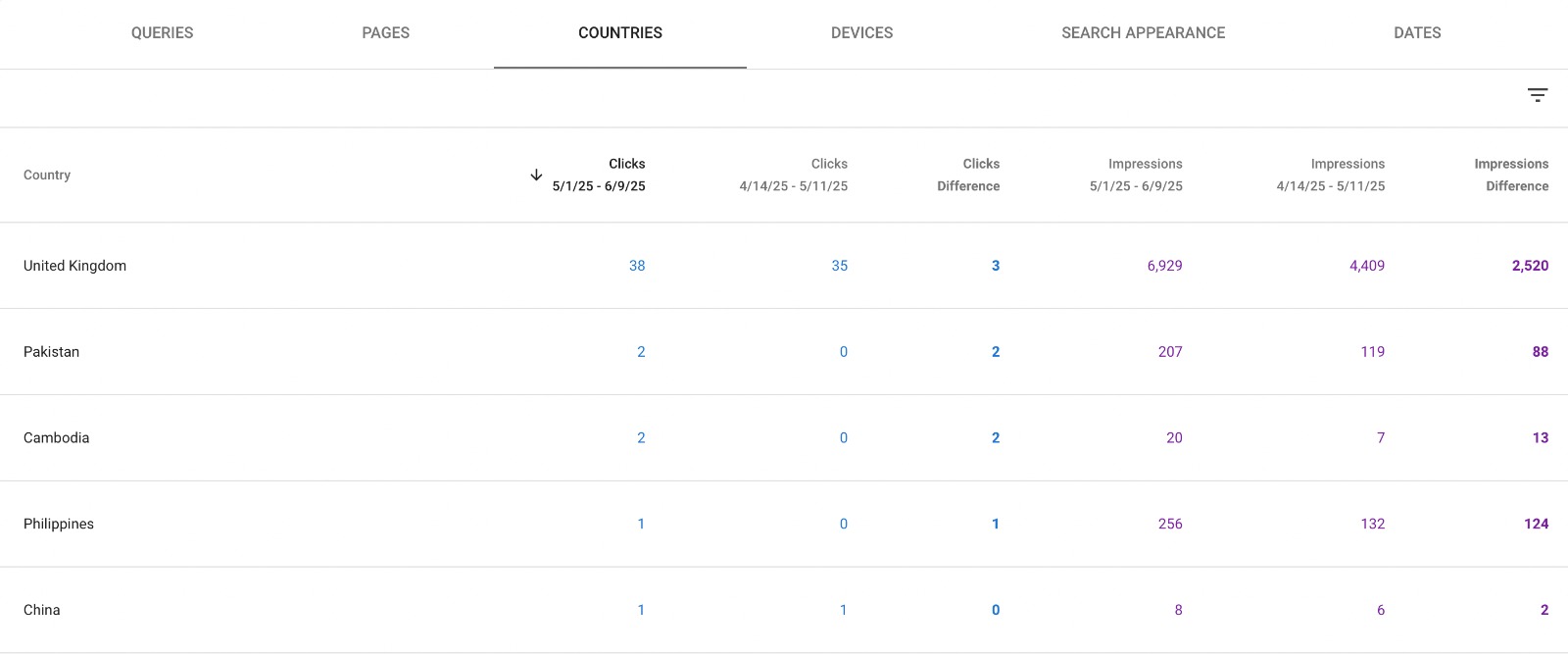Open the Devices tab
Image resolution: width=1568 pixels, height=654 pixels.
click(x=861, y=33)
